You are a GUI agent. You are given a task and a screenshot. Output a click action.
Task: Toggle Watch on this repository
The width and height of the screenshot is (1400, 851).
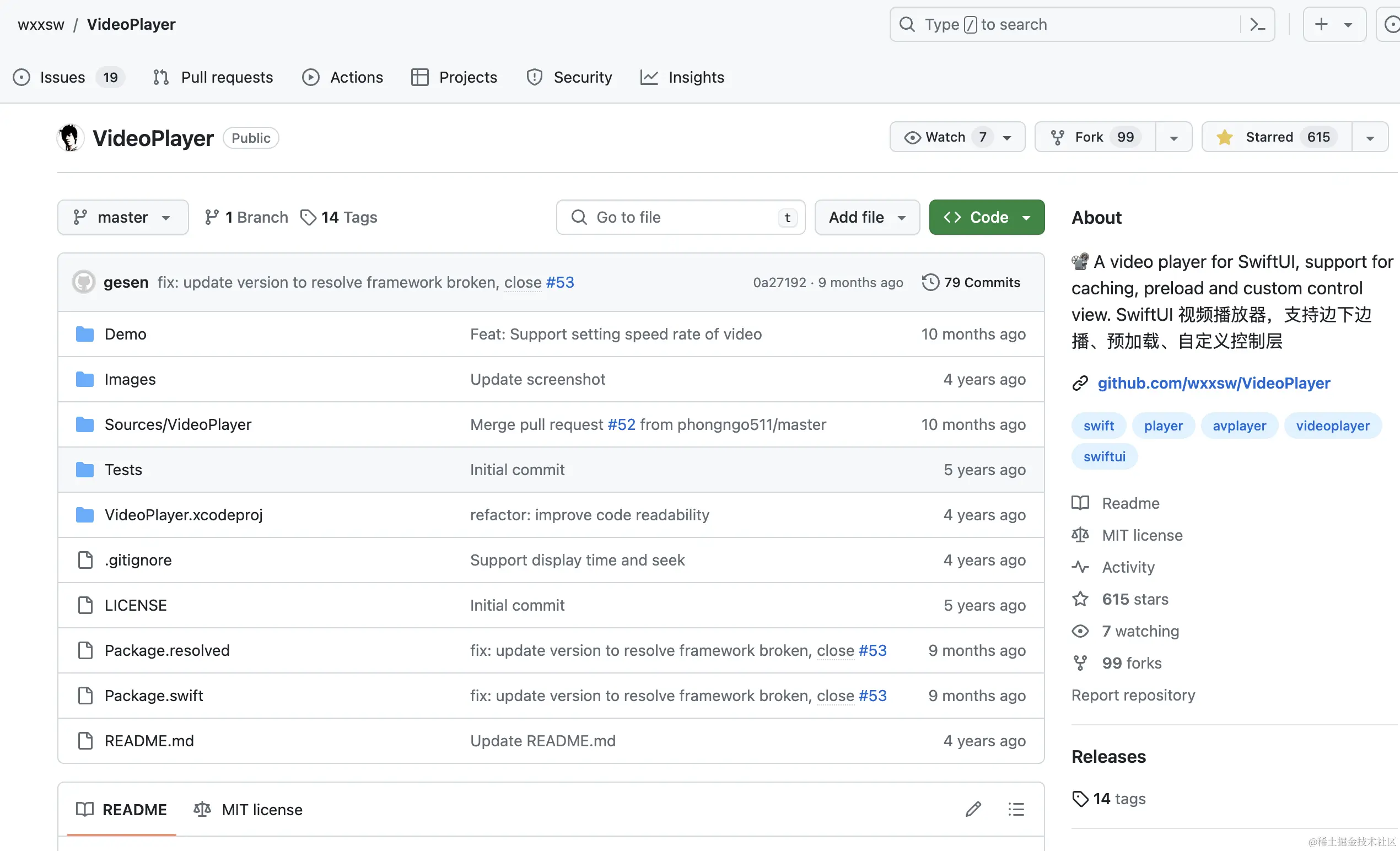[x=945, y=137]
